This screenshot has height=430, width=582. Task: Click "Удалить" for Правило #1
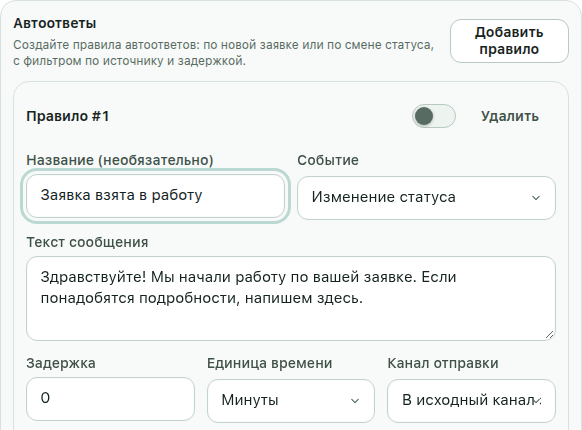point(510,116)
